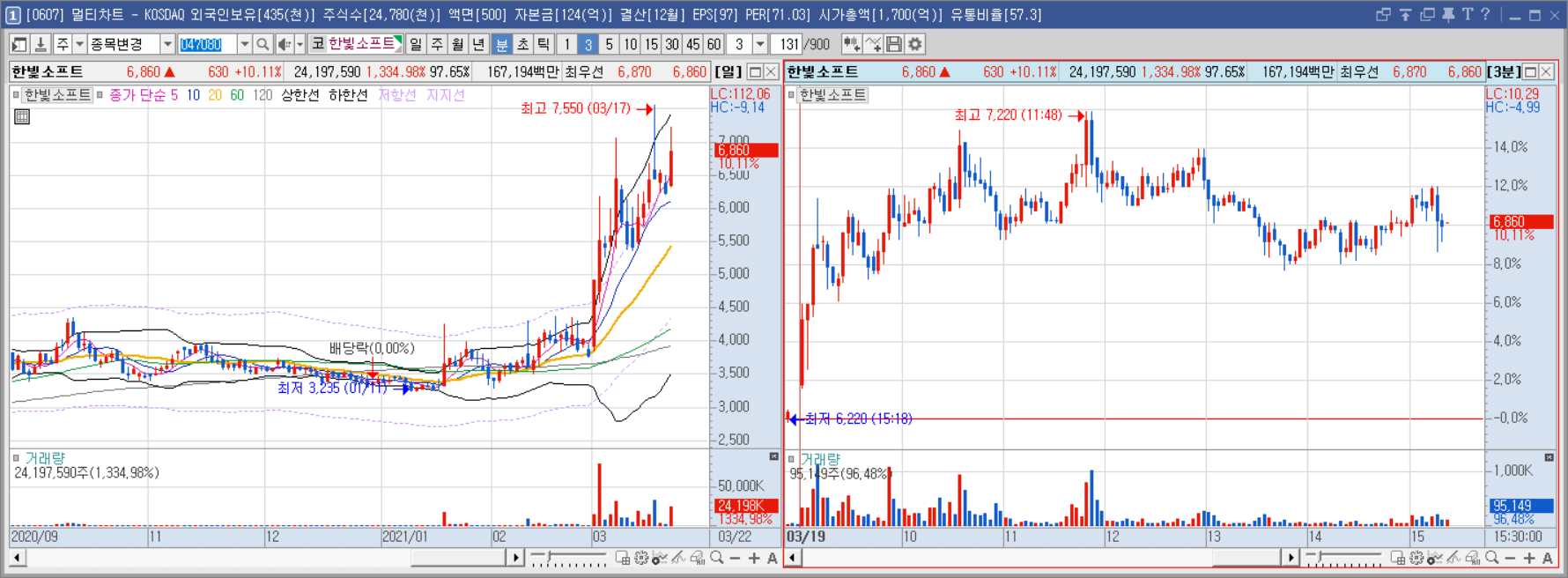Select the 1 minute interval button

(566, 44)
